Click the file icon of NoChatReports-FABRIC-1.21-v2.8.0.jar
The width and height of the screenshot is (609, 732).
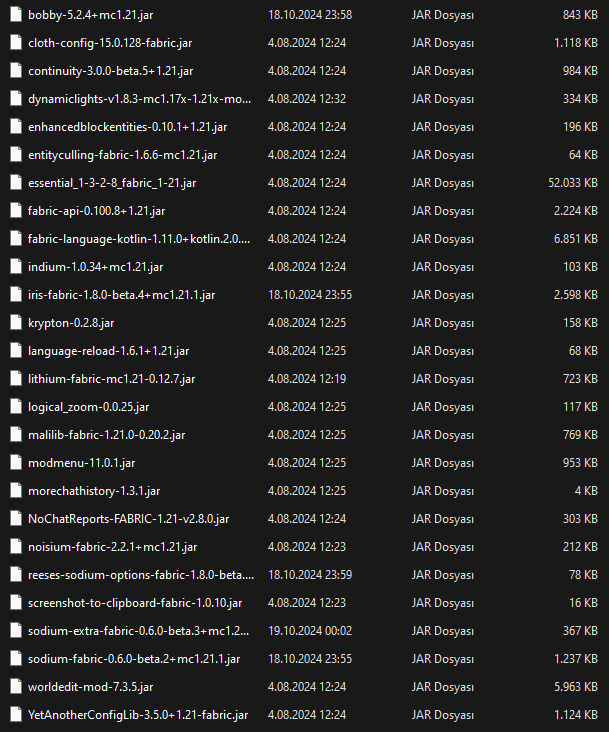tap(16, 519)
